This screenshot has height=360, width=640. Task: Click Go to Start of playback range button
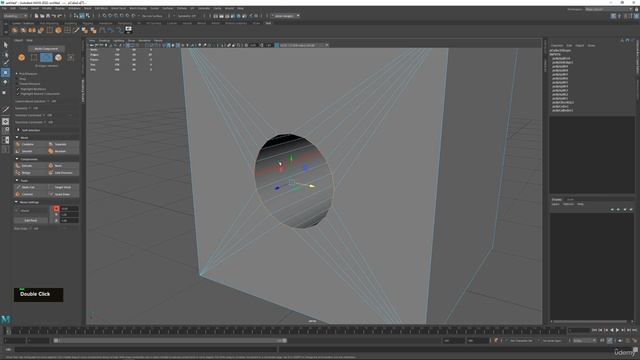[x=594, y=330]
